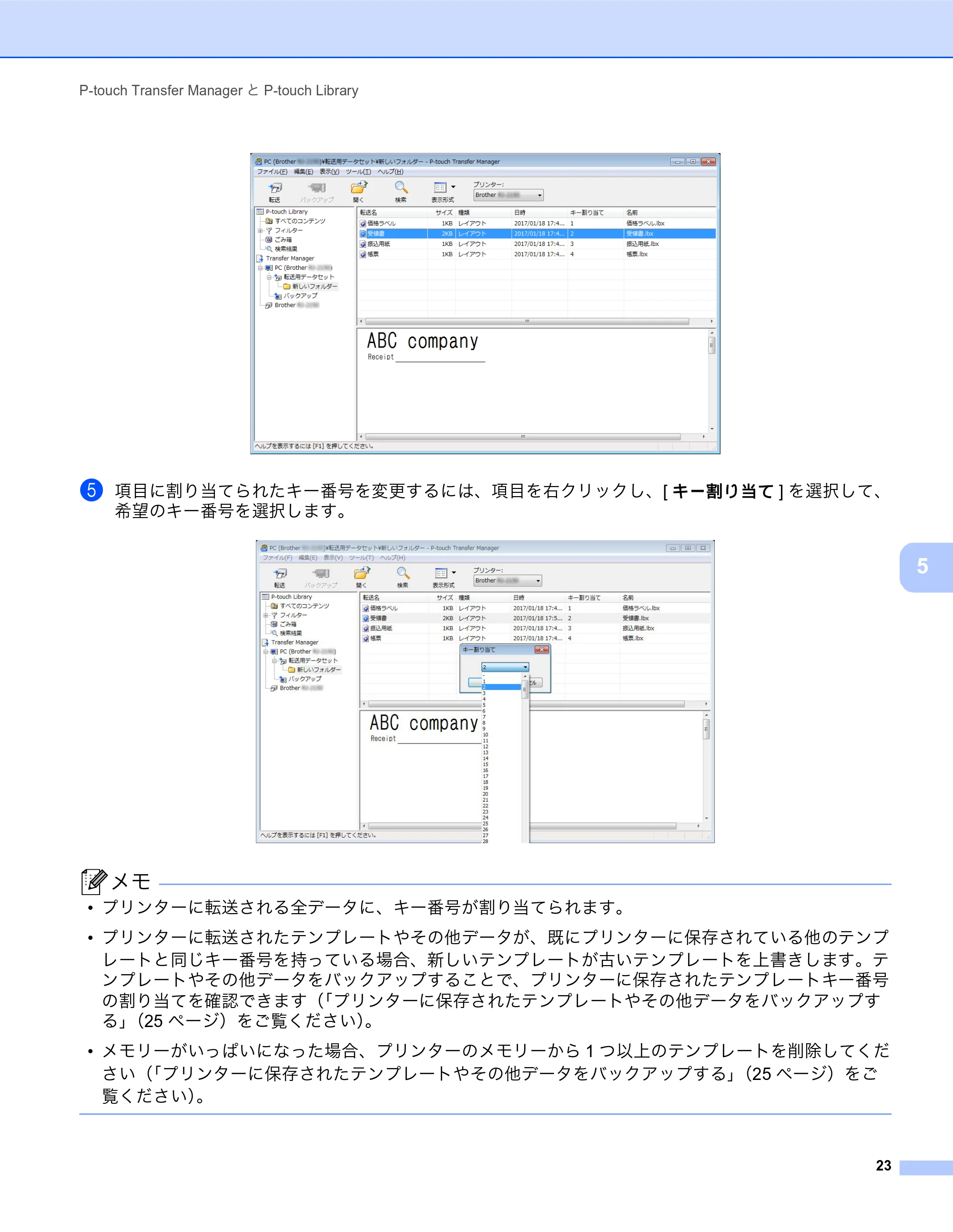The image size is (953, 1232).
Task: Select 価格ラベル row in first screenshot list
Action: tap(537, 224)
